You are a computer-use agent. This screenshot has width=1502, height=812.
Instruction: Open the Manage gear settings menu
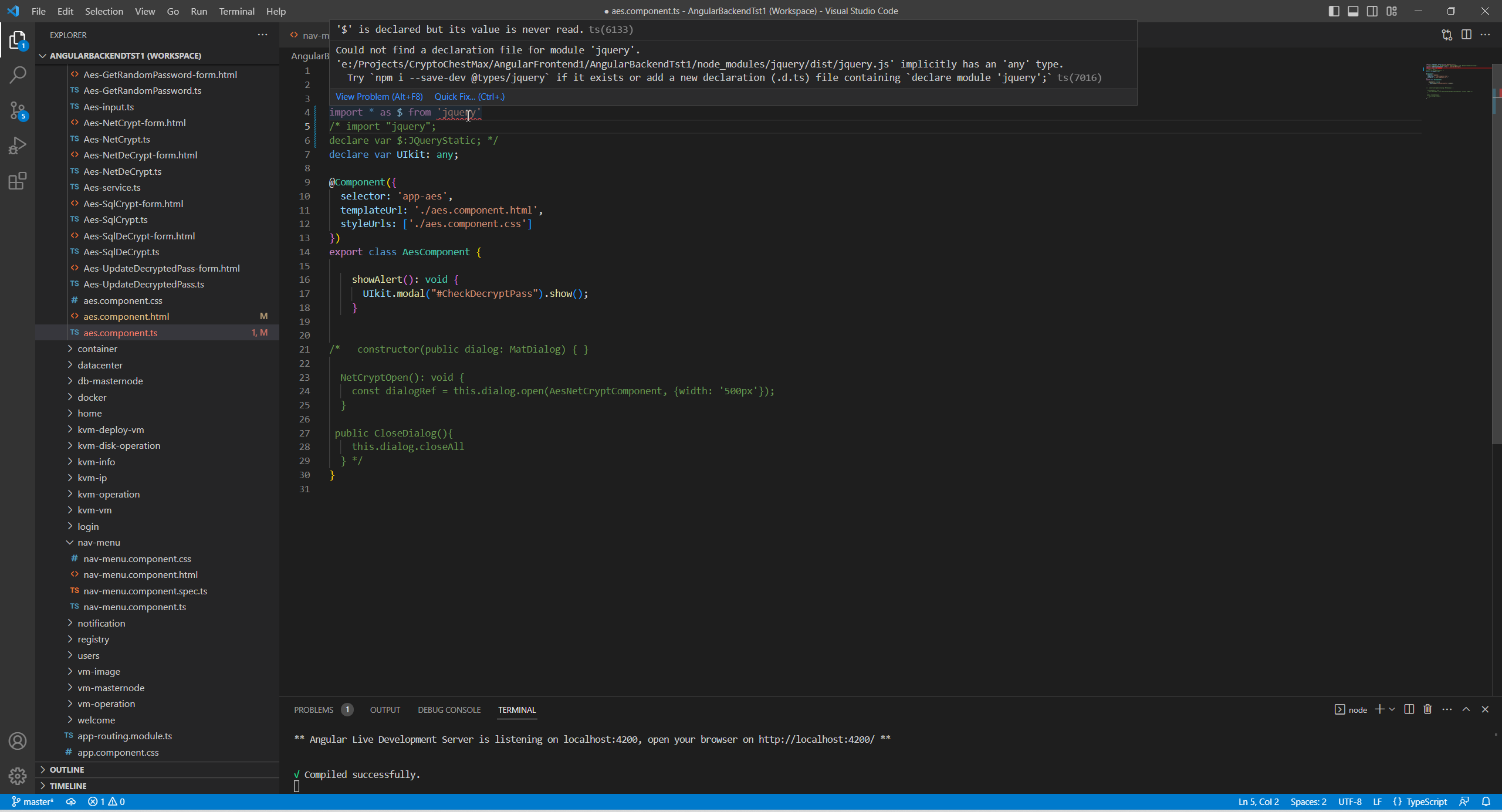tap(18, 776)
